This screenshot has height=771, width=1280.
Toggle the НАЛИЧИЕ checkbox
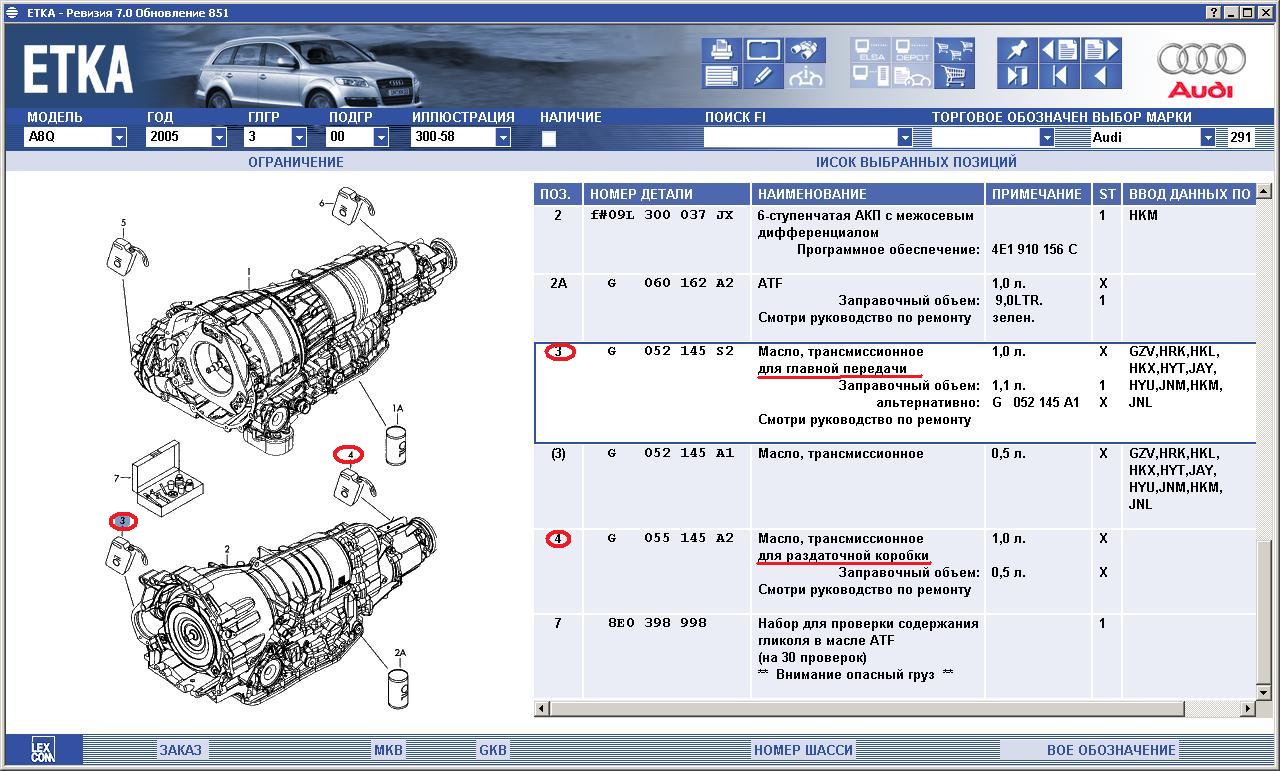(x=548, y=139)
